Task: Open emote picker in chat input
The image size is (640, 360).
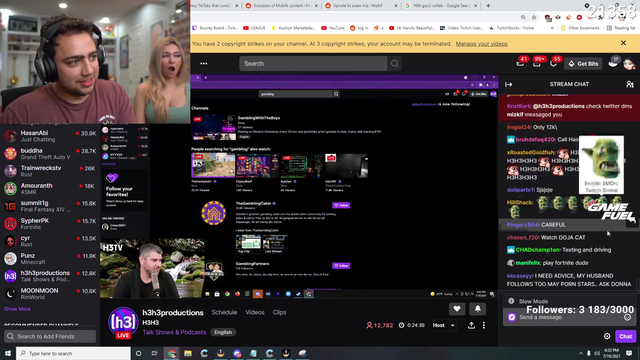Action: click(627, 317)
